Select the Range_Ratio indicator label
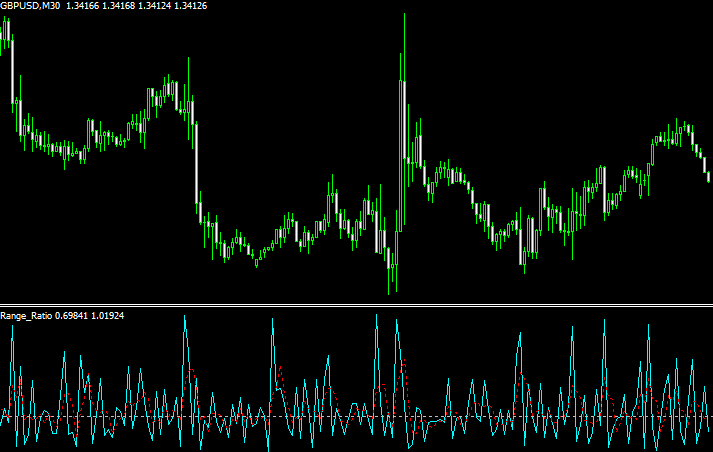Viewport: 713px width, 452px height. click(26, 316)
